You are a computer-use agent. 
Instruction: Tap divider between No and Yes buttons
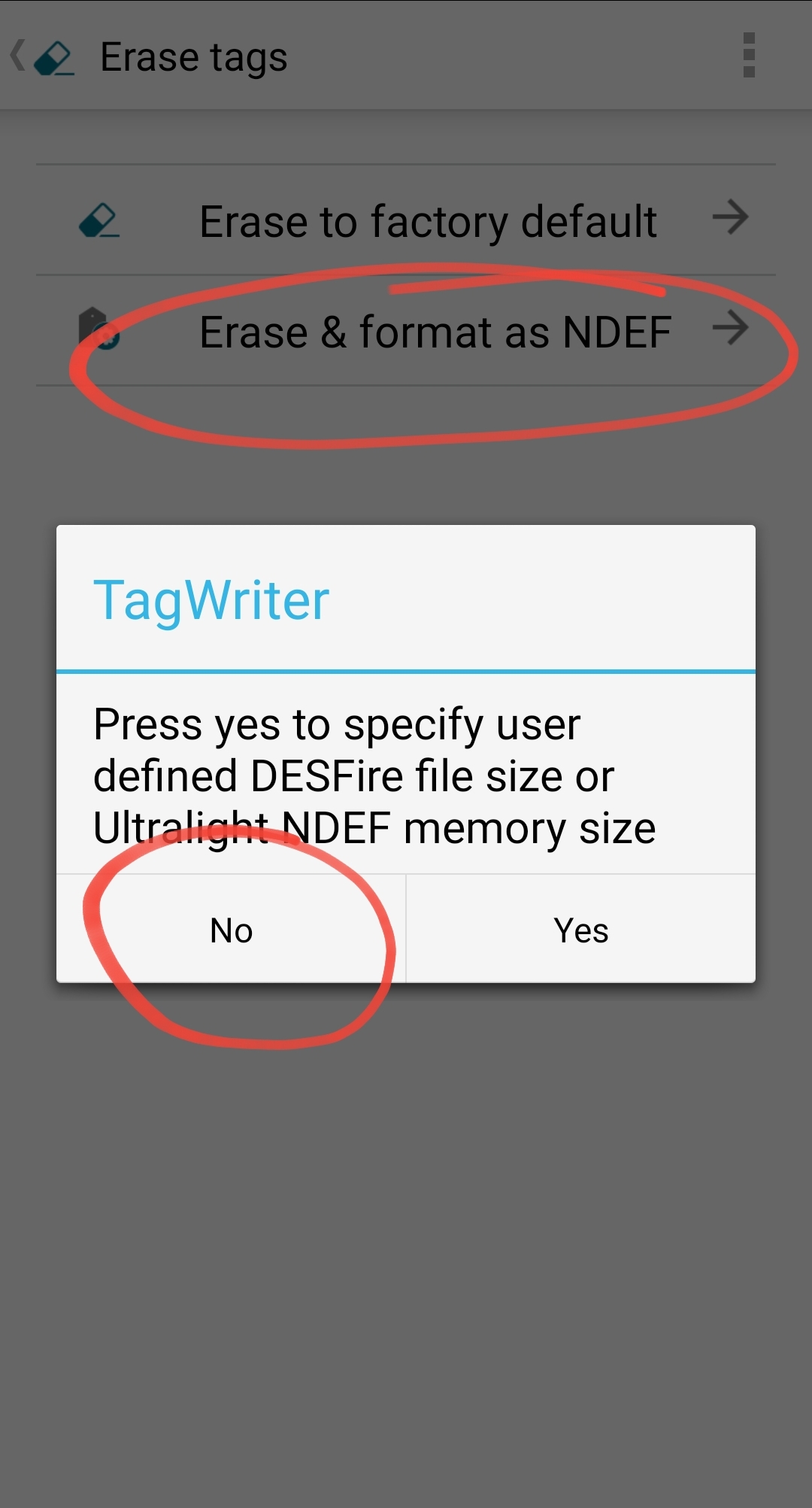coord(406,928)
